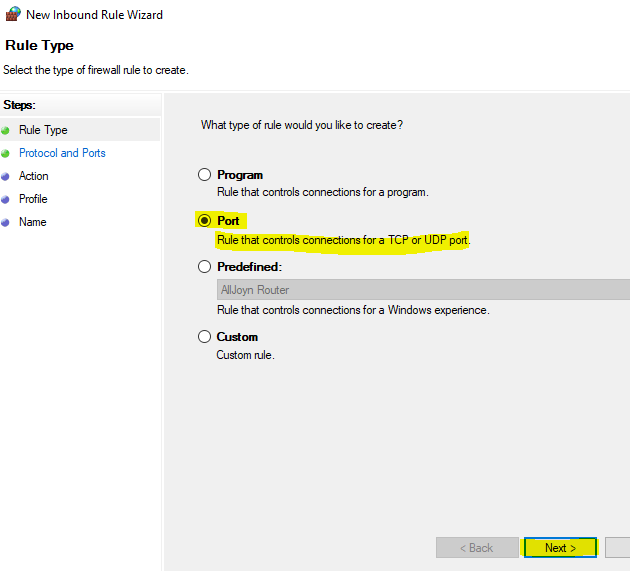
Task: Jump to the Action step
Action: (33, 176)
